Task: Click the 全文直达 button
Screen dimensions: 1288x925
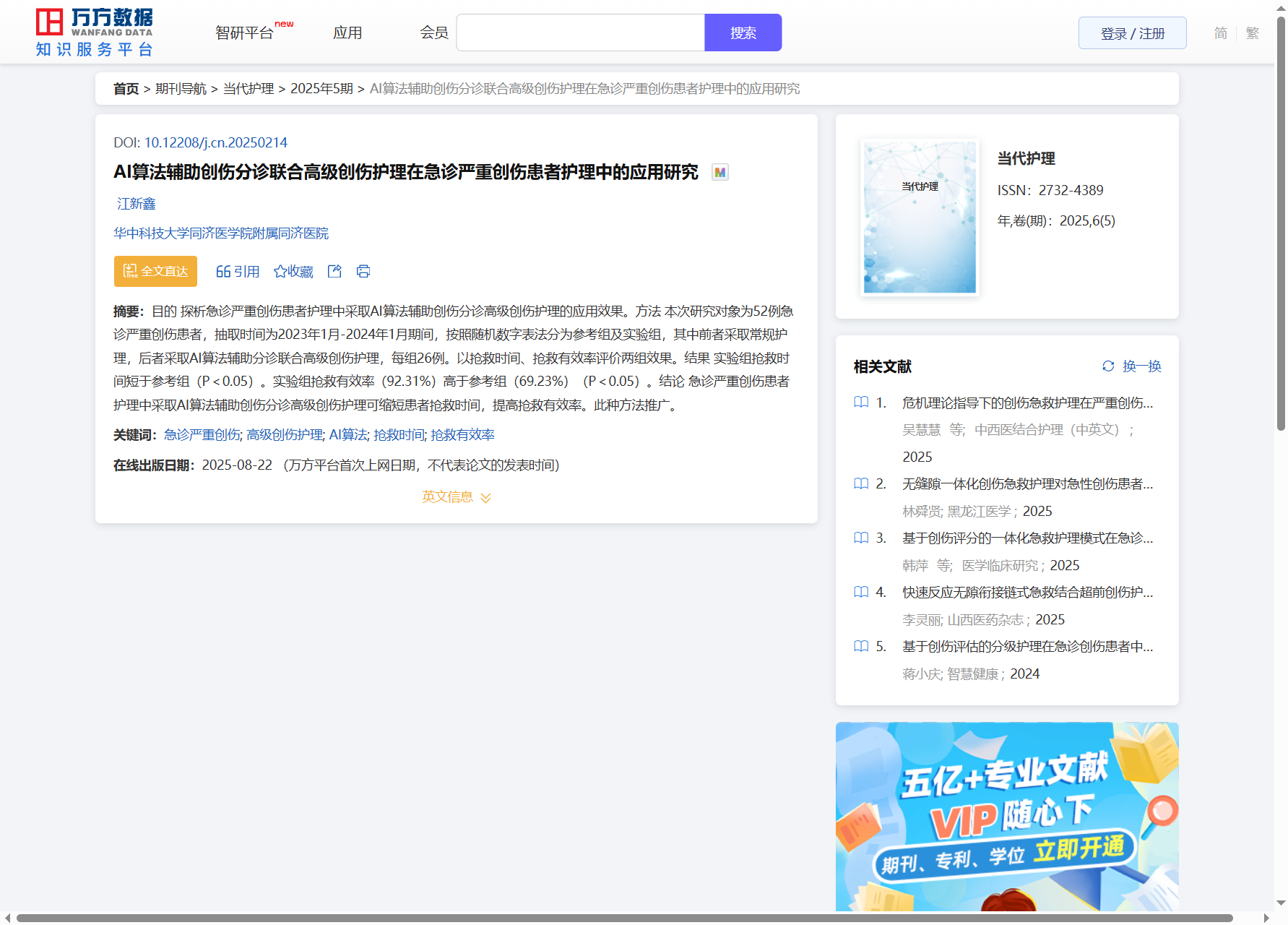Action: 155,271
